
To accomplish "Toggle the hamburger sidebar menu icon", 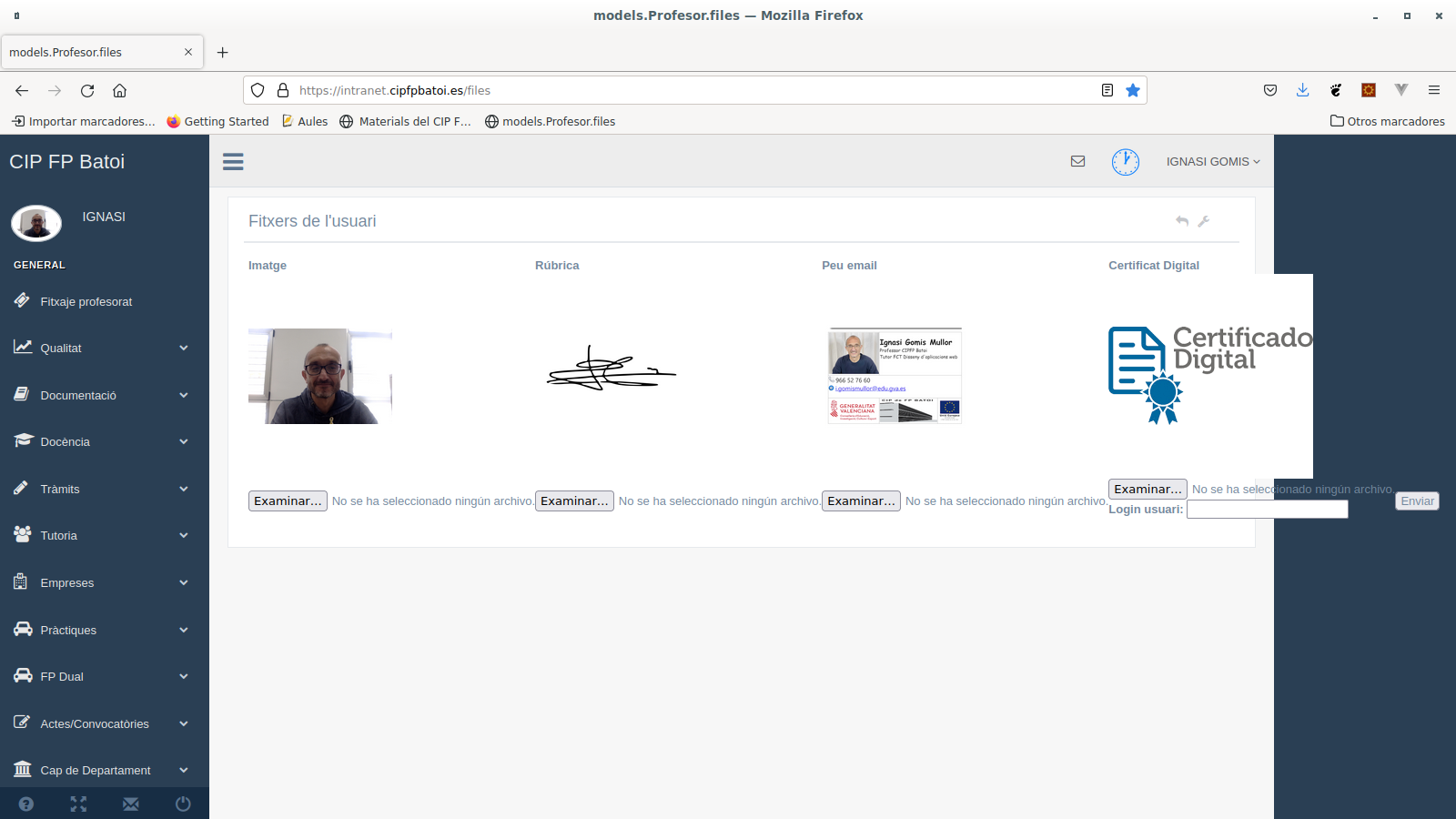I will point(233,161).
